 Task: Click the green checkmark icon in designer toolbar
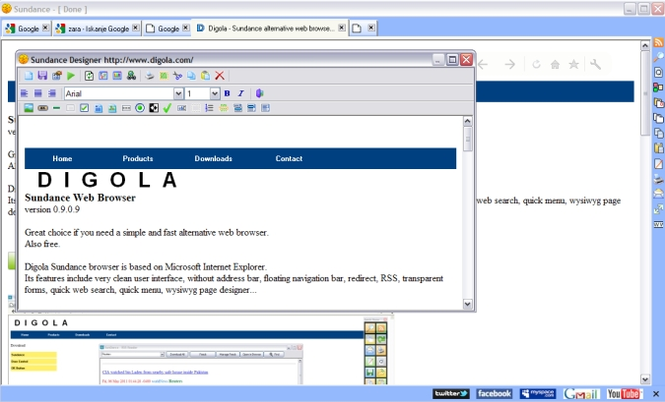(168, 108)
